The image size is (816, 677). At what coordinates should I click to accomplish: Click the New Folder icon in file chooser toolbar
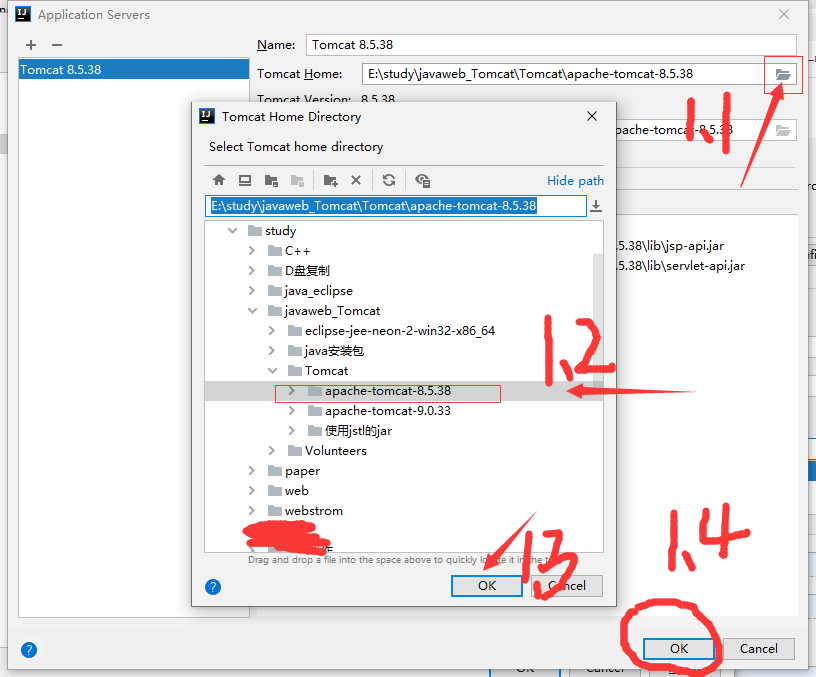[x=330, y=180]
